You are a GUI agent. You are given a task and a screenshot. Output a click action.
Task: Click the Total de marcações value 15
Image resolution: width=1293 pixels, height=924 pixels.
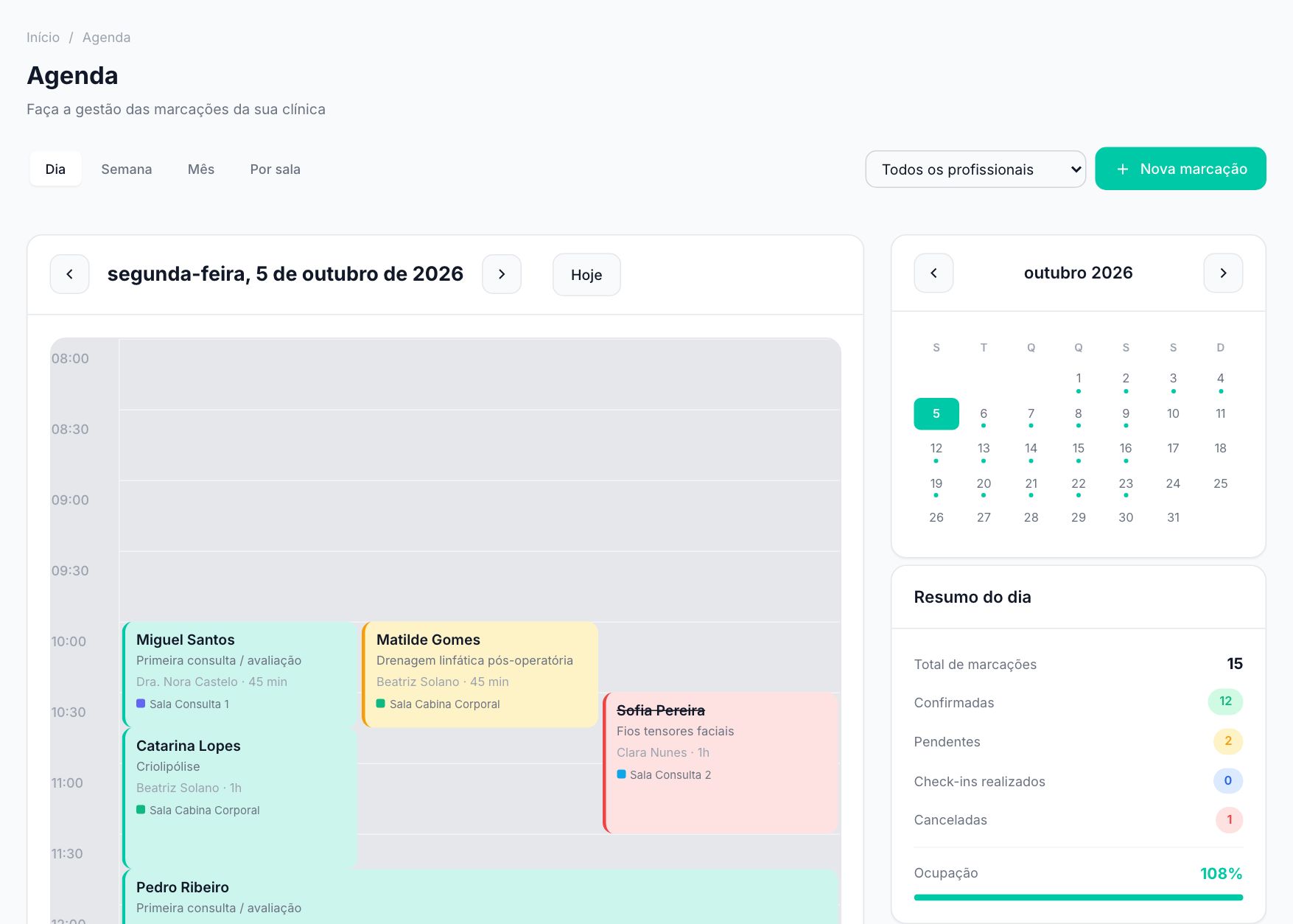coord(1235,663)
